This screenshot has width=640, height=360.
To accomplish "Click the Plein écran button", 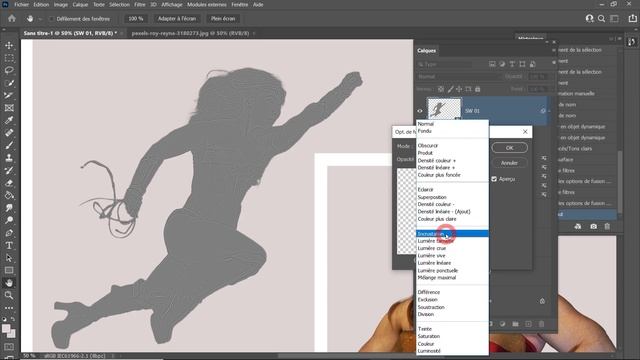I will point(223,19).
